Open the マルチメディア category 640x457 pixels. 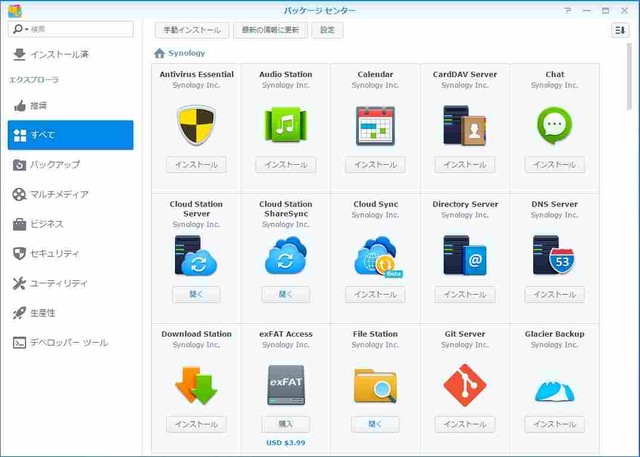coord(71,194)
